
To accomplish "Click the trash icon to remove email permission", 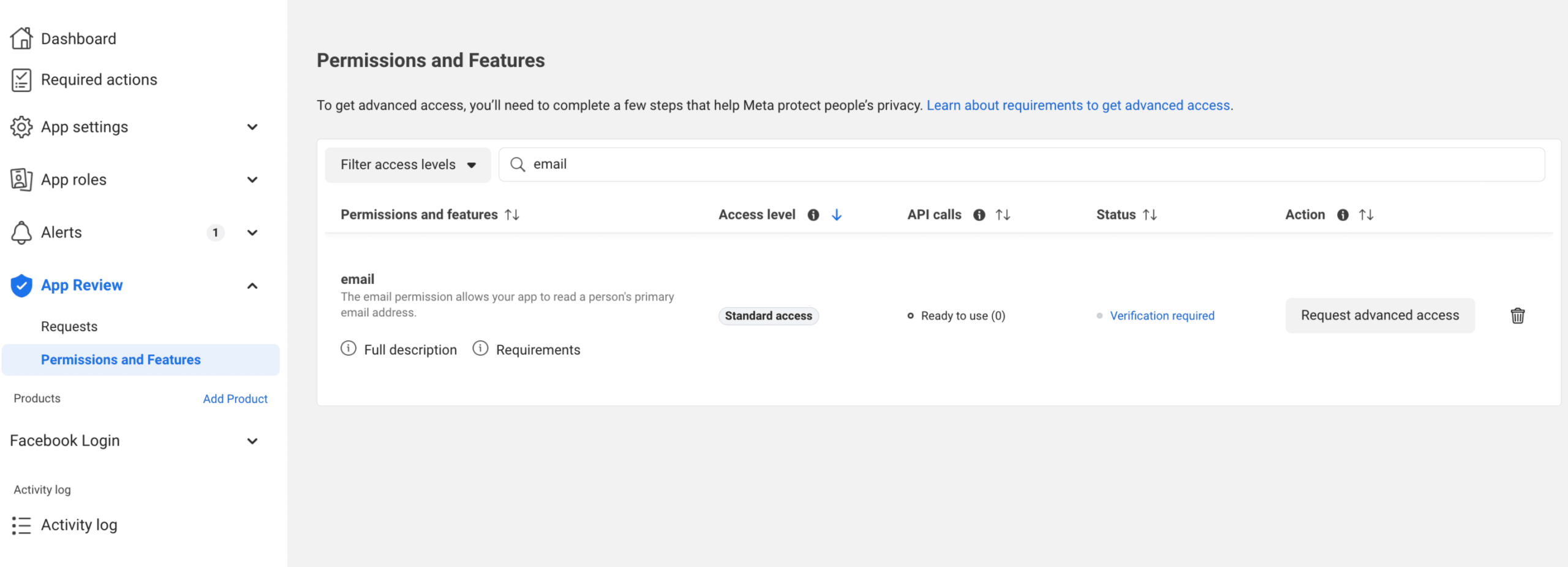I will point(1517,316).
